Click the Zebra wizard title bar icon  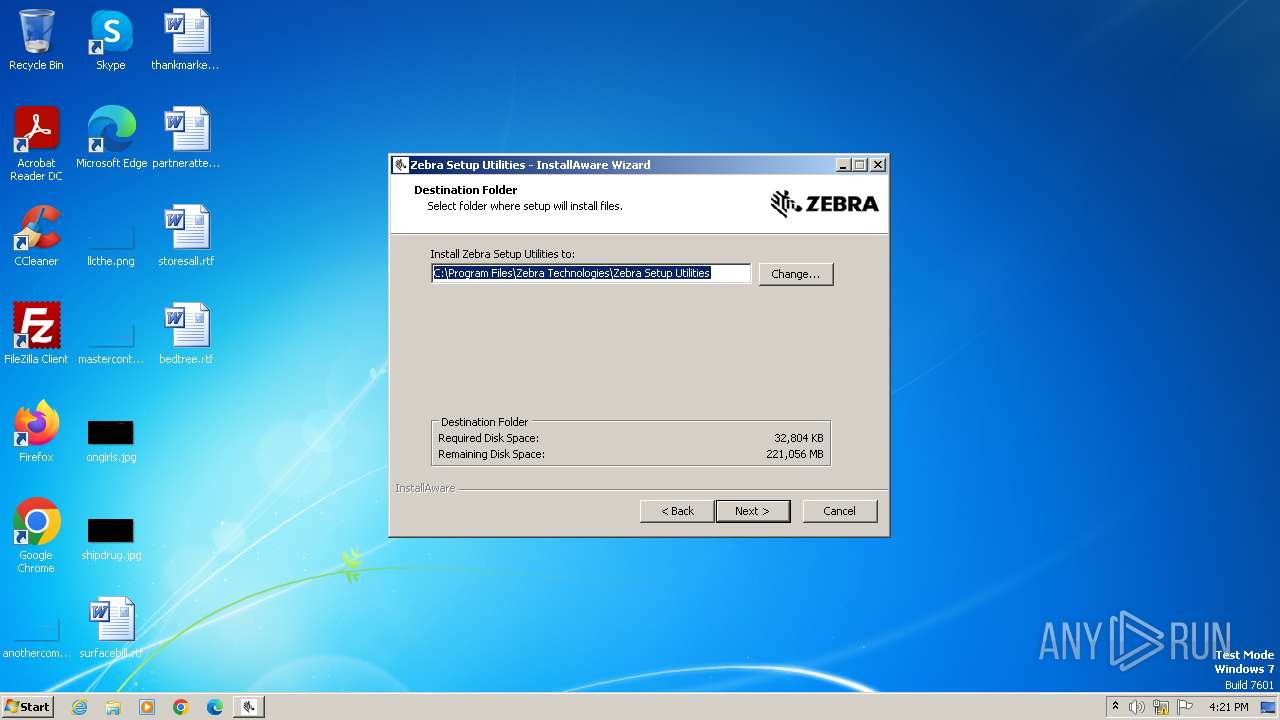coord(401,165)
